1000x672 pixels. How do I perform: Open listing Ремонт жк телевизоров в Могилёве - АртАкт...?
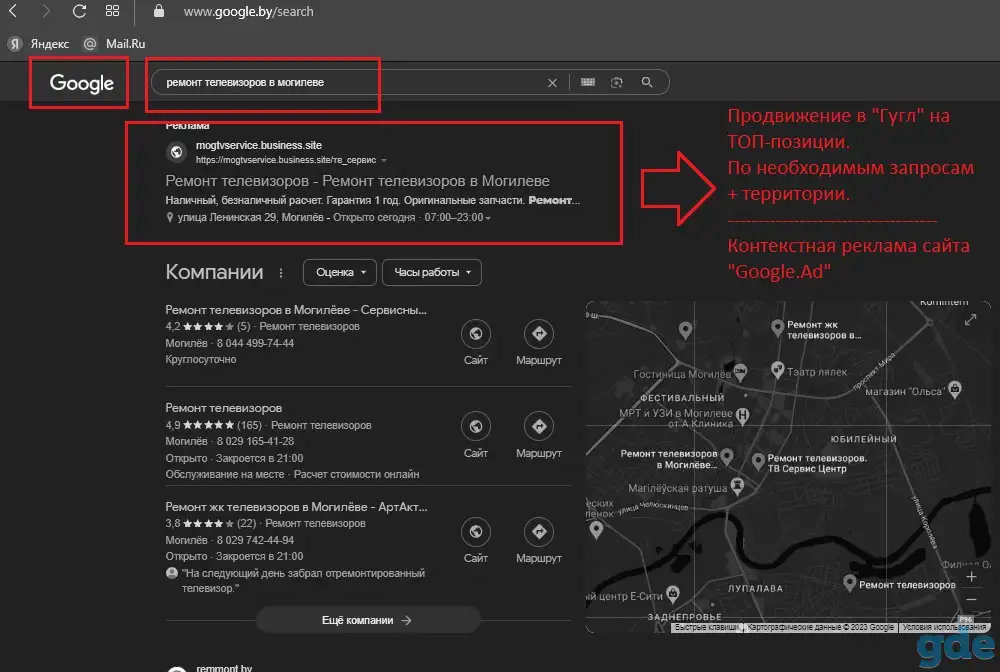(x=296, y=507)
